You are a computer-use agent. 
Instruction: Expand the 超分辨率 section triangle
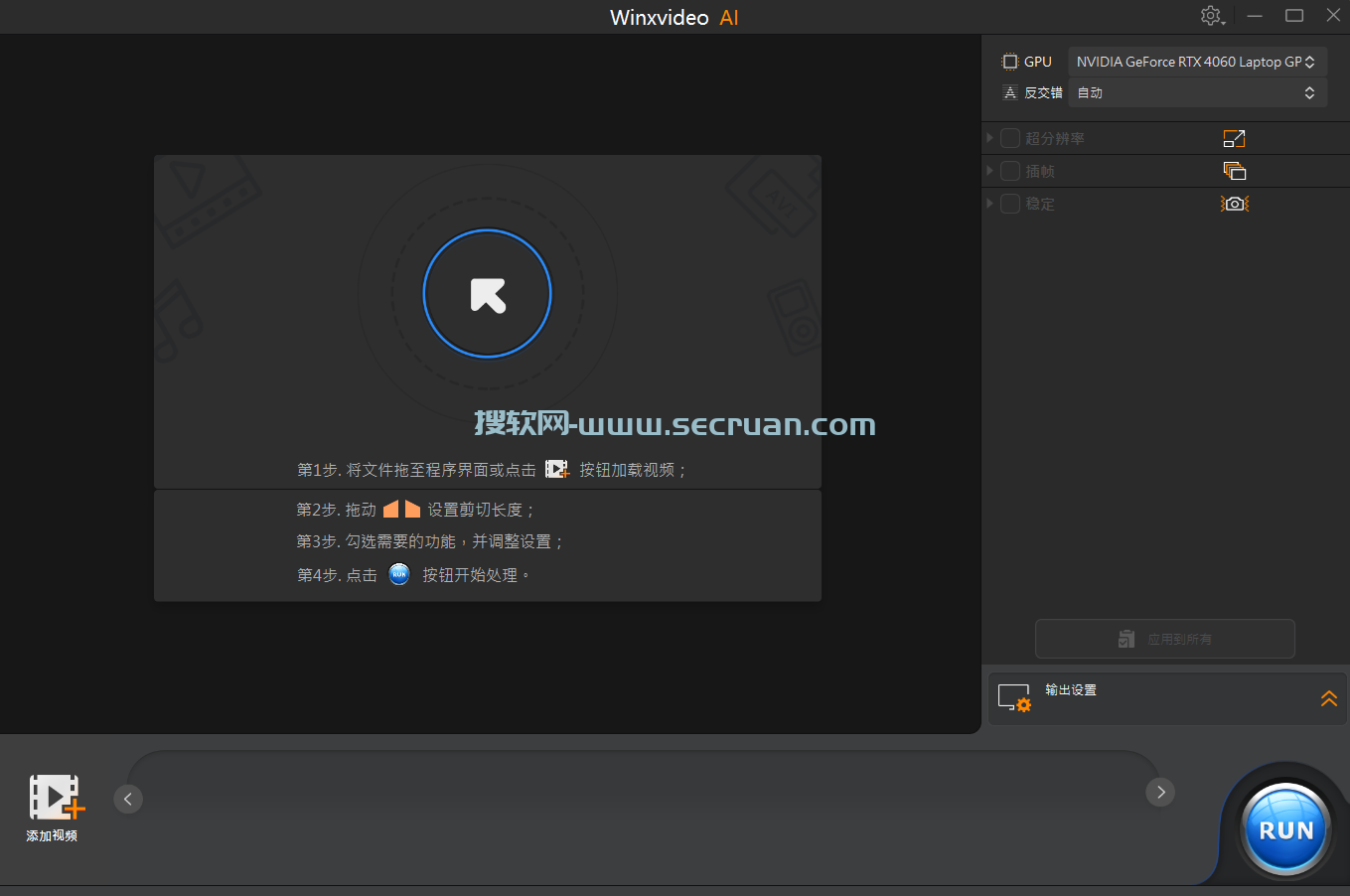pyautogui.click(x=989, y=138)
